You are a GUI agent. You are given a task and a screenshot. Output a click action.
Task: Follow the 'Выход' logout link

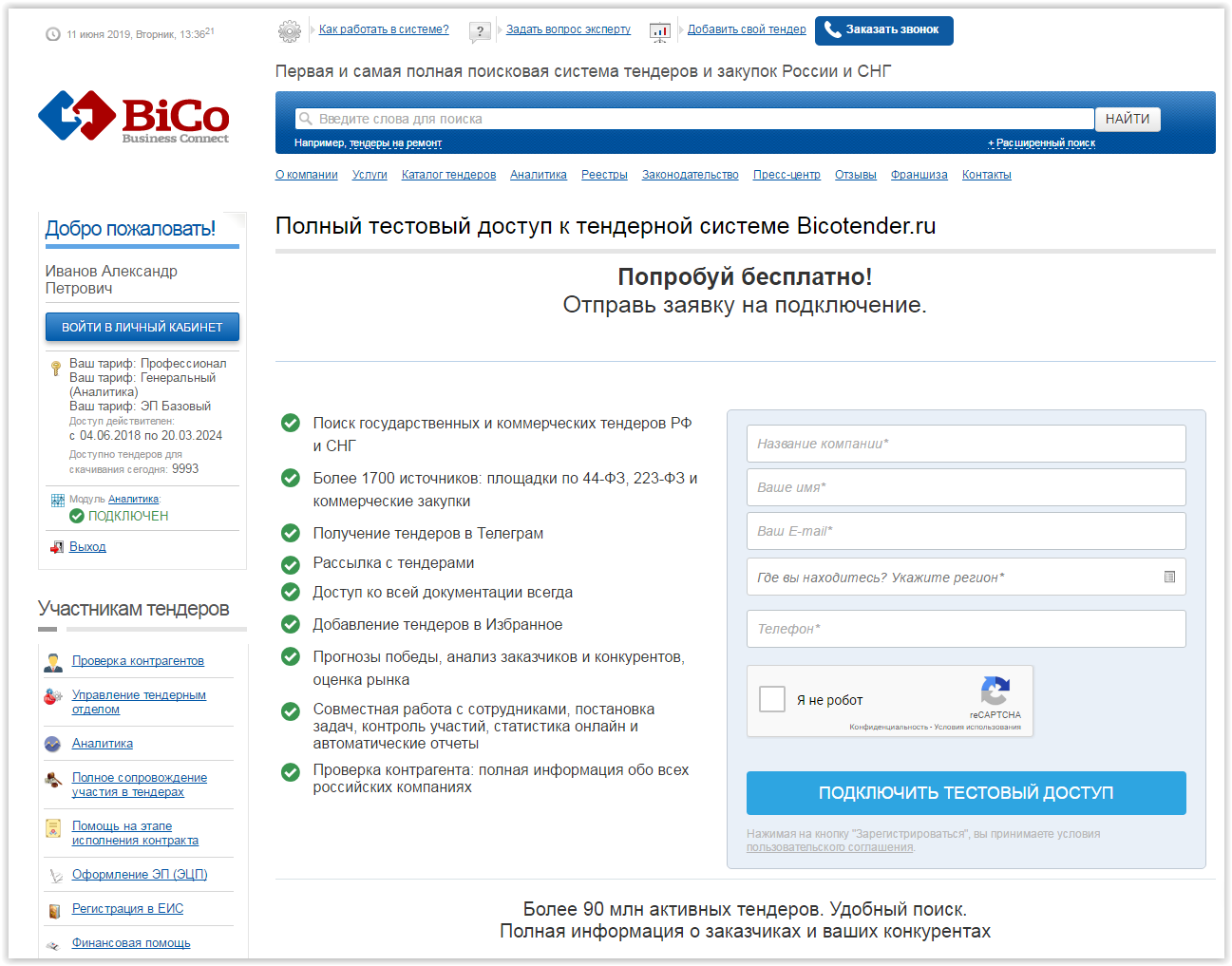coord(87,547)
